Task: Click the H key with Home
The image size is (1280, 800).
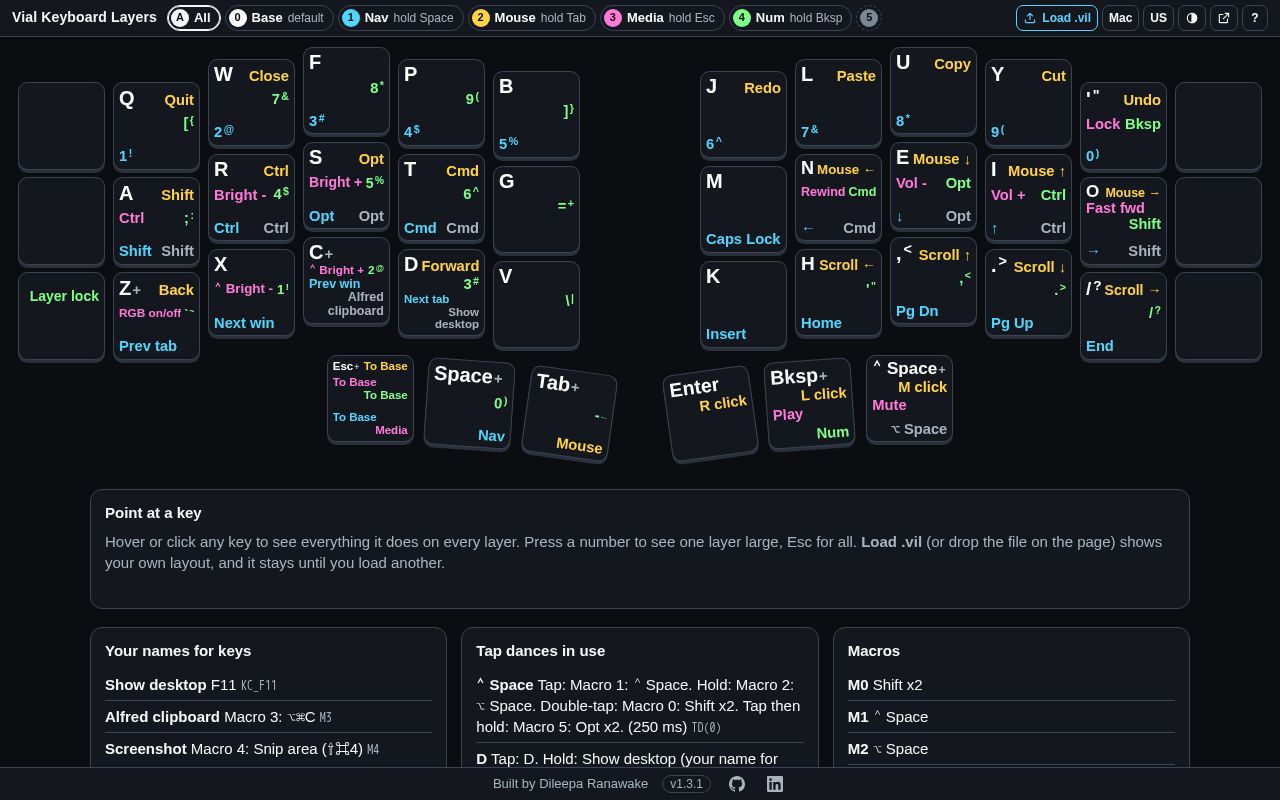Action: pyautogui.click(x=838, y=293)
